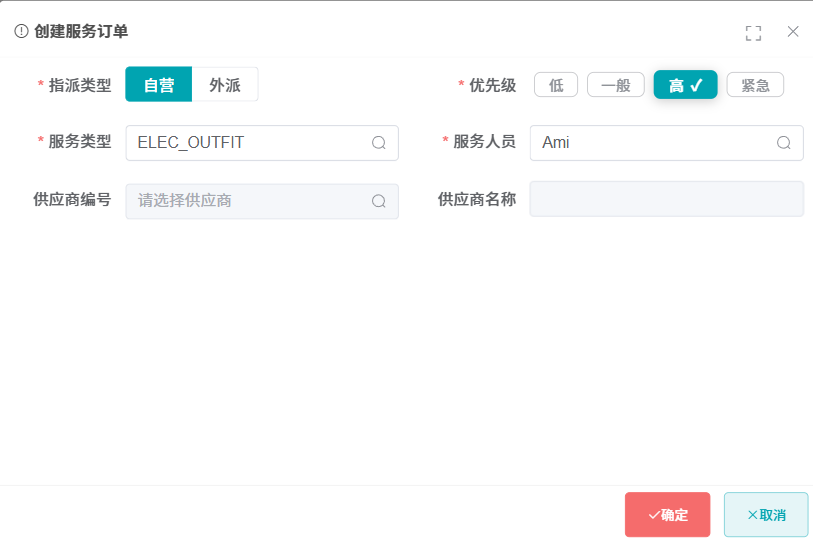The width and height of the screenshot is (813, 541).
Task: Click the 供应商编号 search magnifier icon
Action: (x=379, y=201)
